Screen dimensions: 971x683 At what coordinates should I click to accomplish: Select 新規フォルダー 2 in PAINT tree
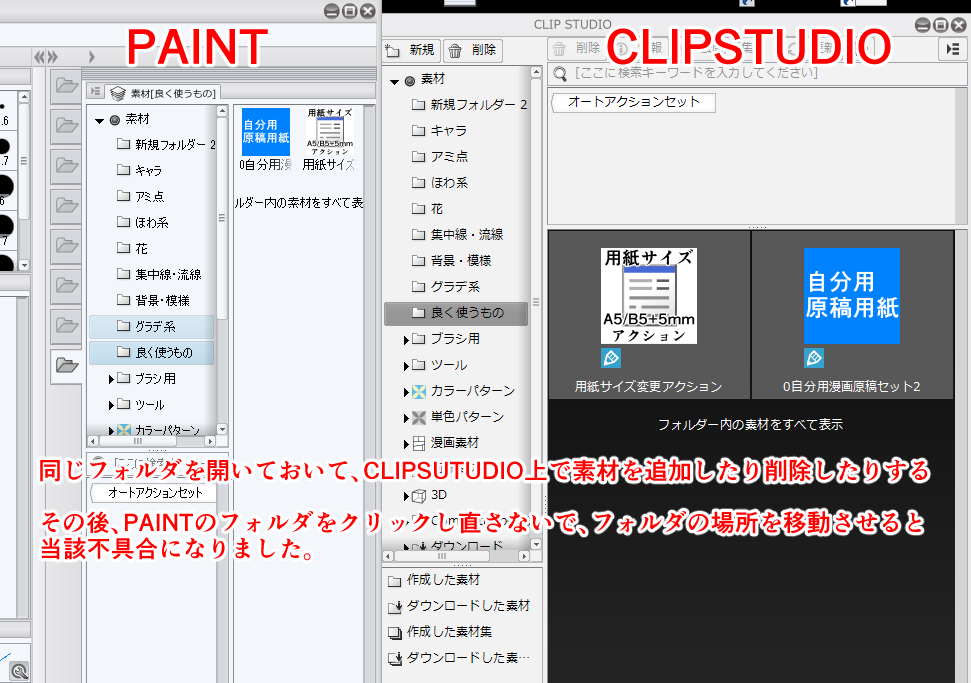(x=166, y=144)
